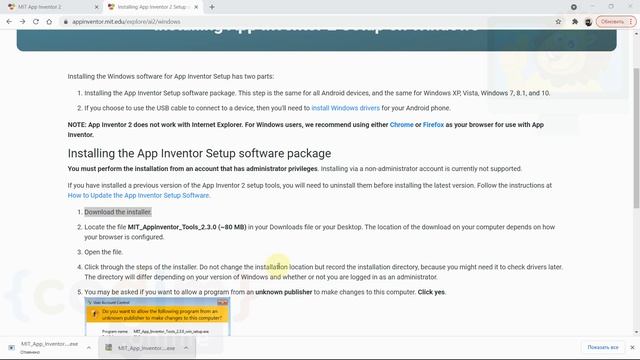Open the media control icon in title bar
This screenshot has width=640, height=360.
coord(574,7)
